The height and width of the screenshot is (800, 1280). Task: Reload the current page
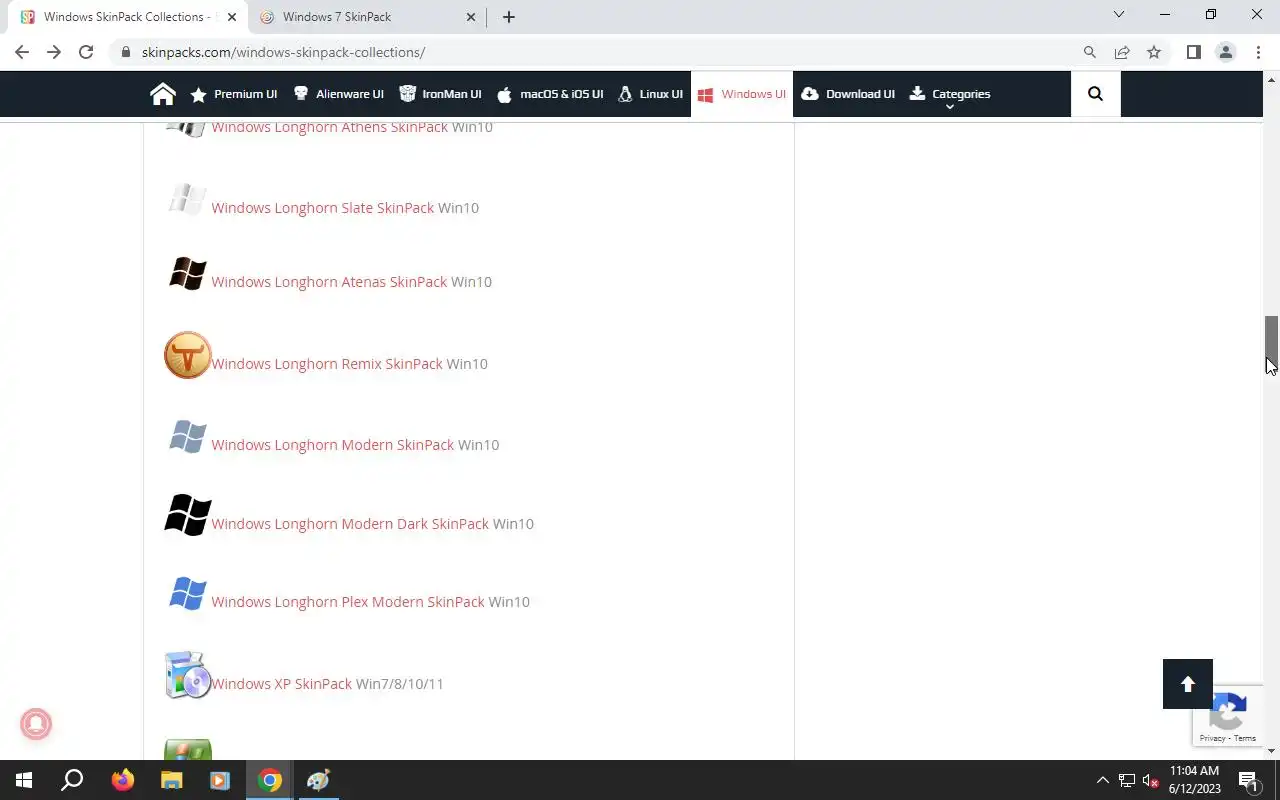click(86, 52)
